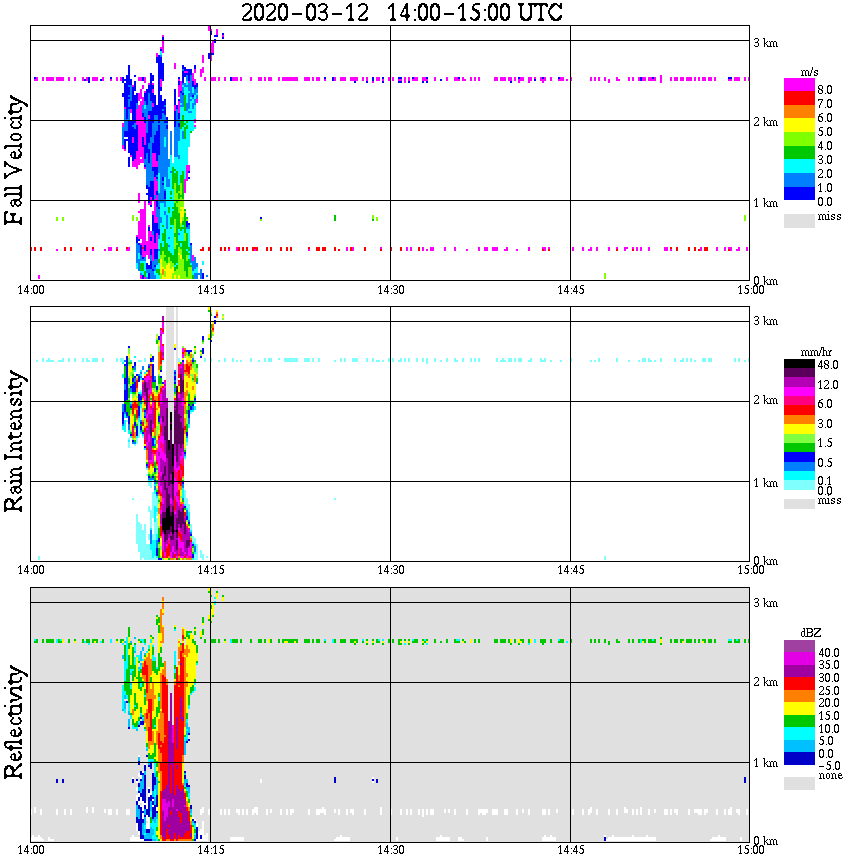Image resolution: width=850 pixels, height=868 pixels.
Task: Click the "8.0" value in the Fall Velocity legend
Action: 825,90
